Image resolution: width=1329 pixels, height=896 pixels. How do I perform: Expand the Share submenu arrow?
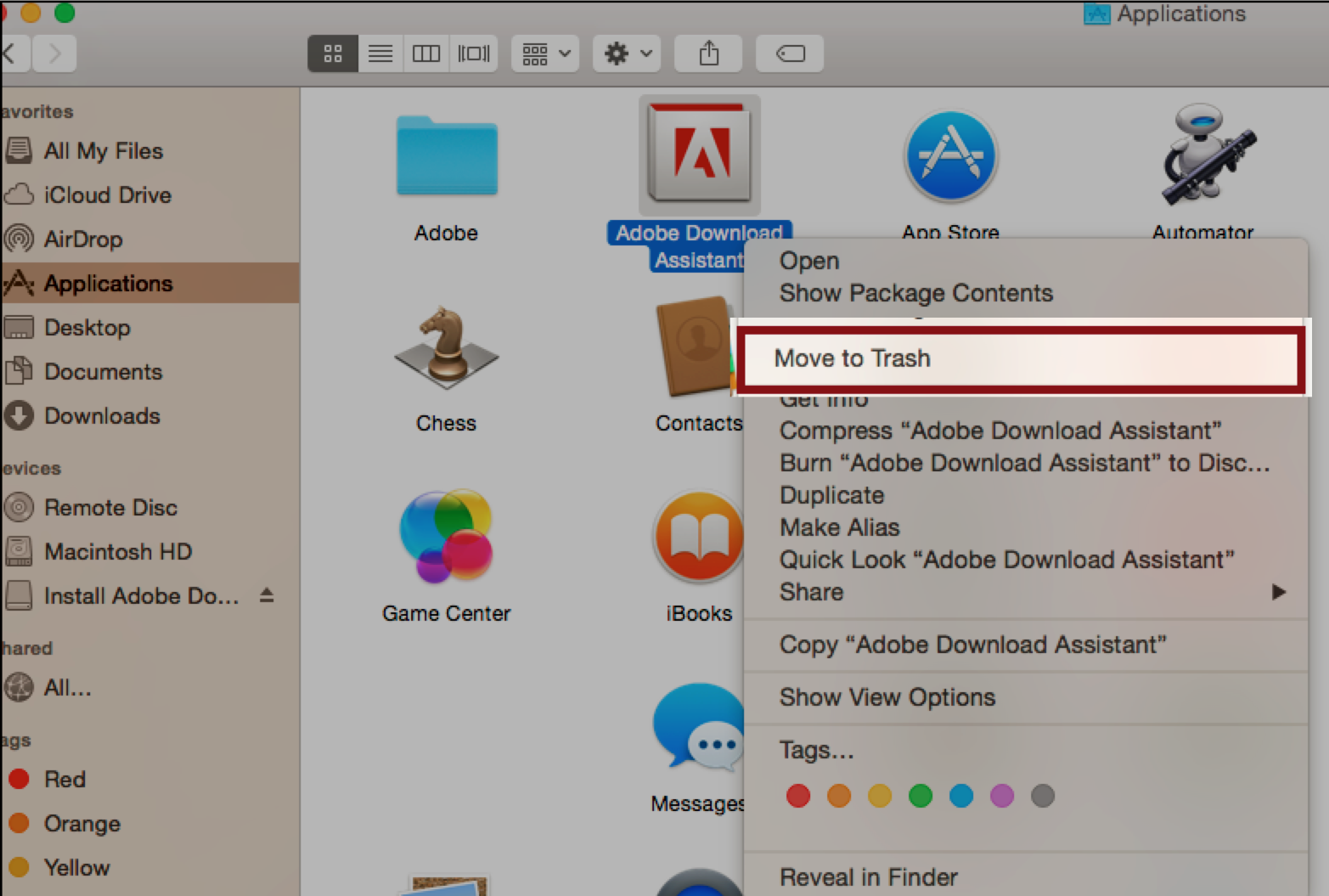coord(1278,592)
